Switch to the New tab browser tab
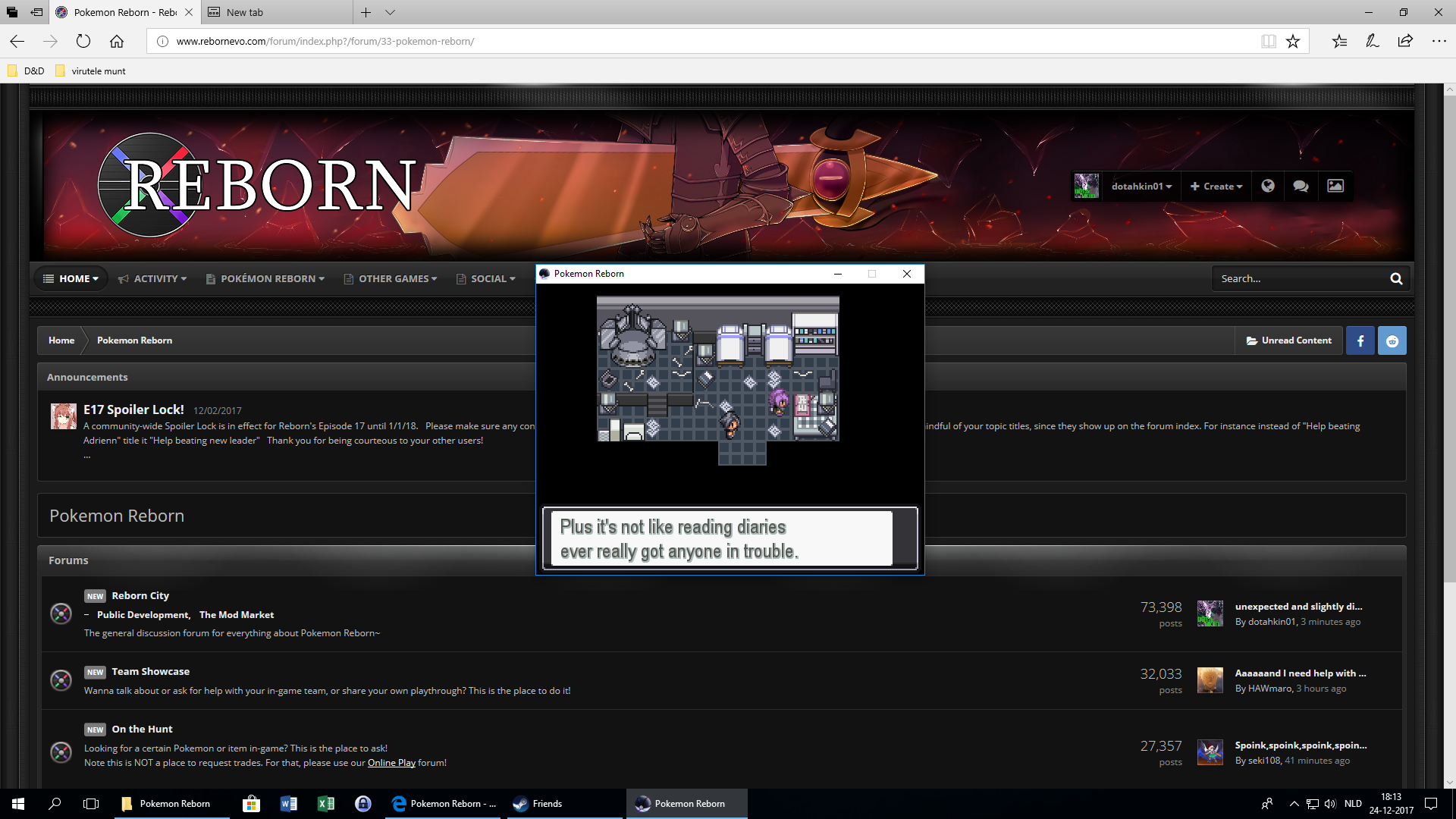 pos(276,12)
